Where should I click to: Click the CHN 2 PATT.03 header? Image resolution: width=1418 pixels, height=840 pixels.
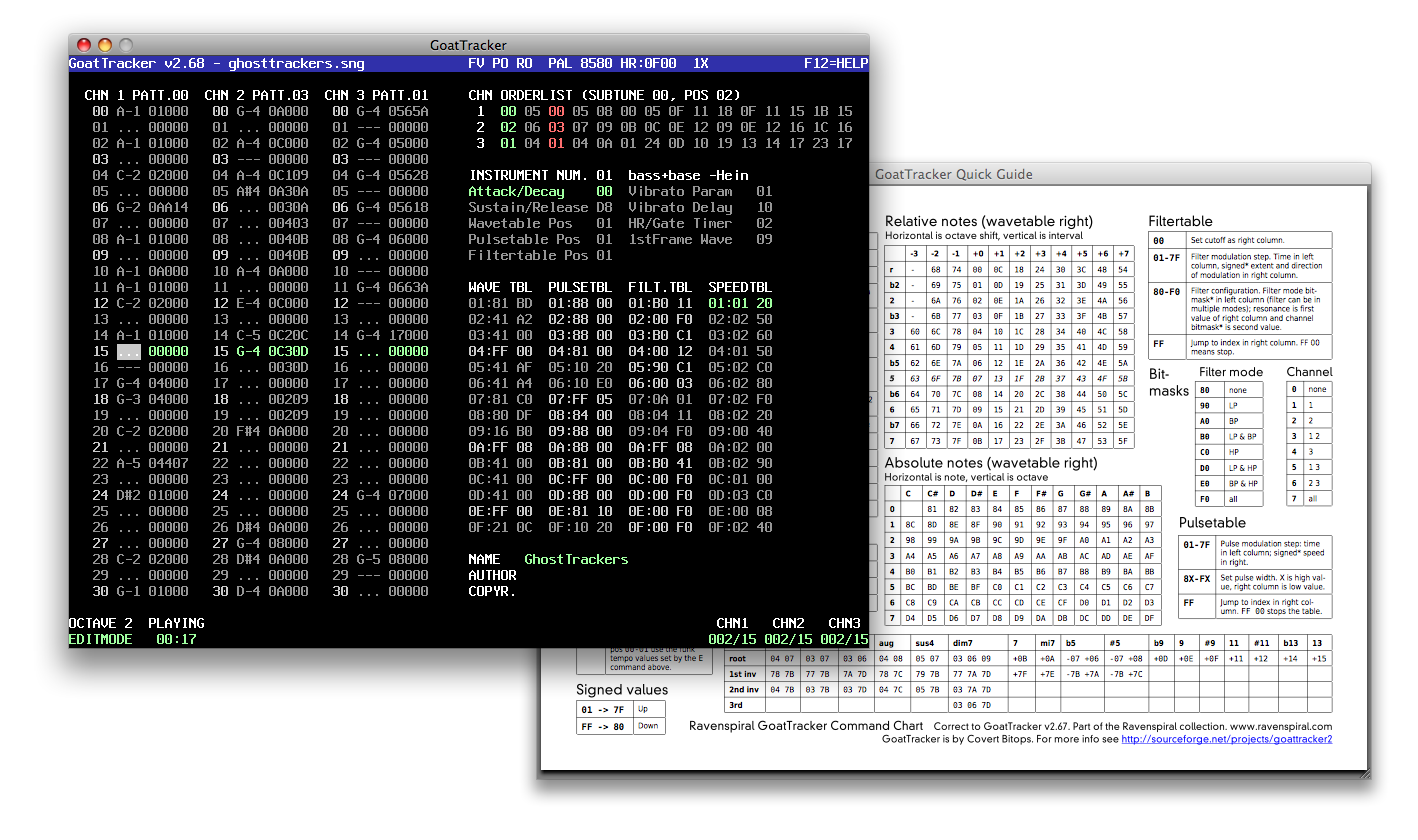(256, 95)
